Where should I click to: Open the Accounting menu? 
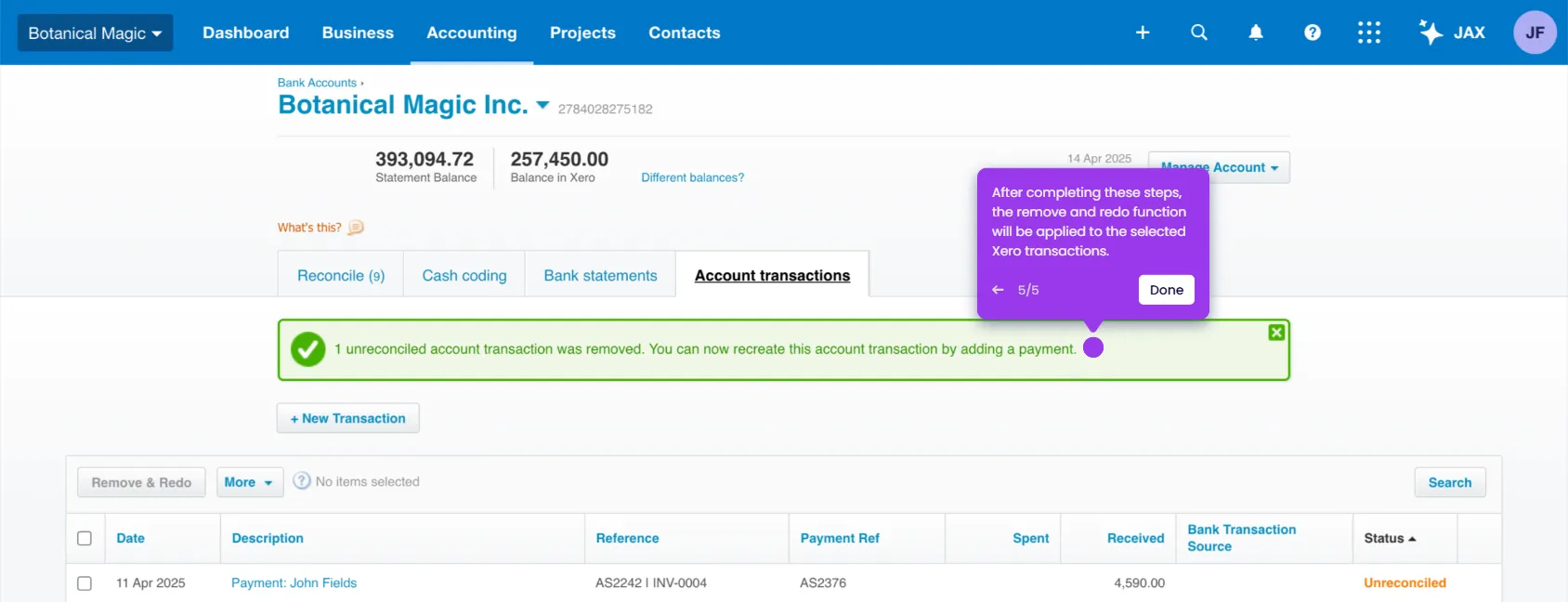coord(472,33)
